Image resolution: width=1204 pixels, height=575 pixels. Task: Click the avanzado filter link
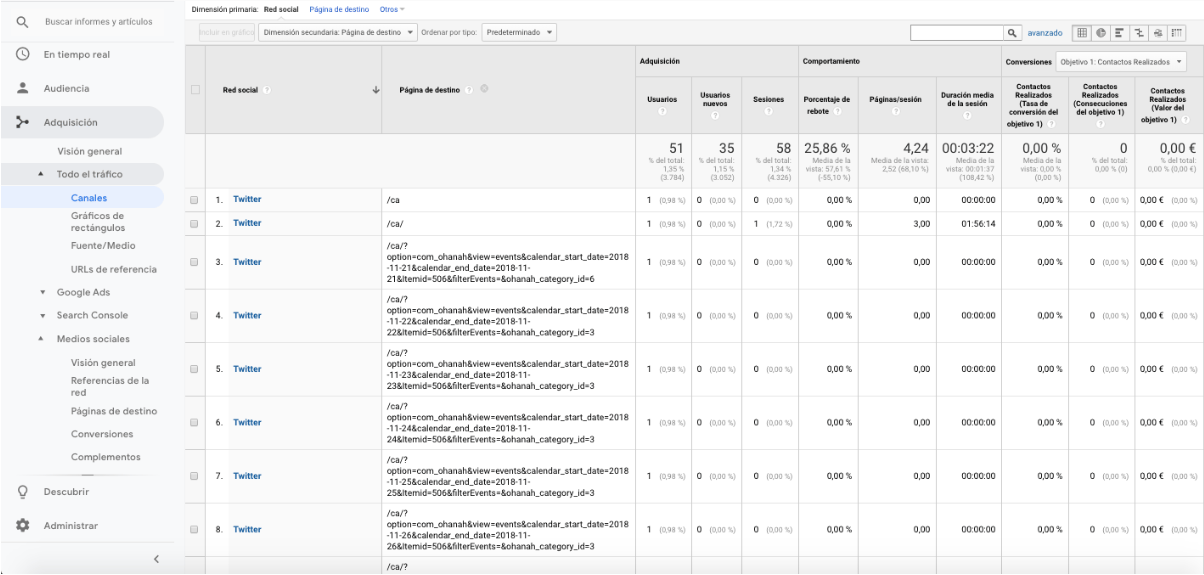[x=1045, y=33]
